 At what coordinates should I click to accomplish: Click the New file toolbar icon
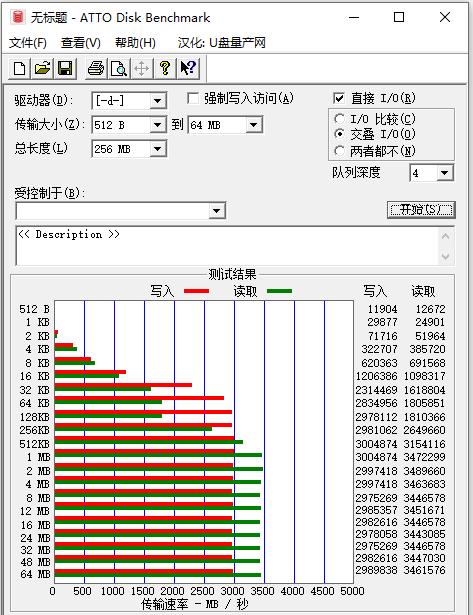tap(19, 69)
